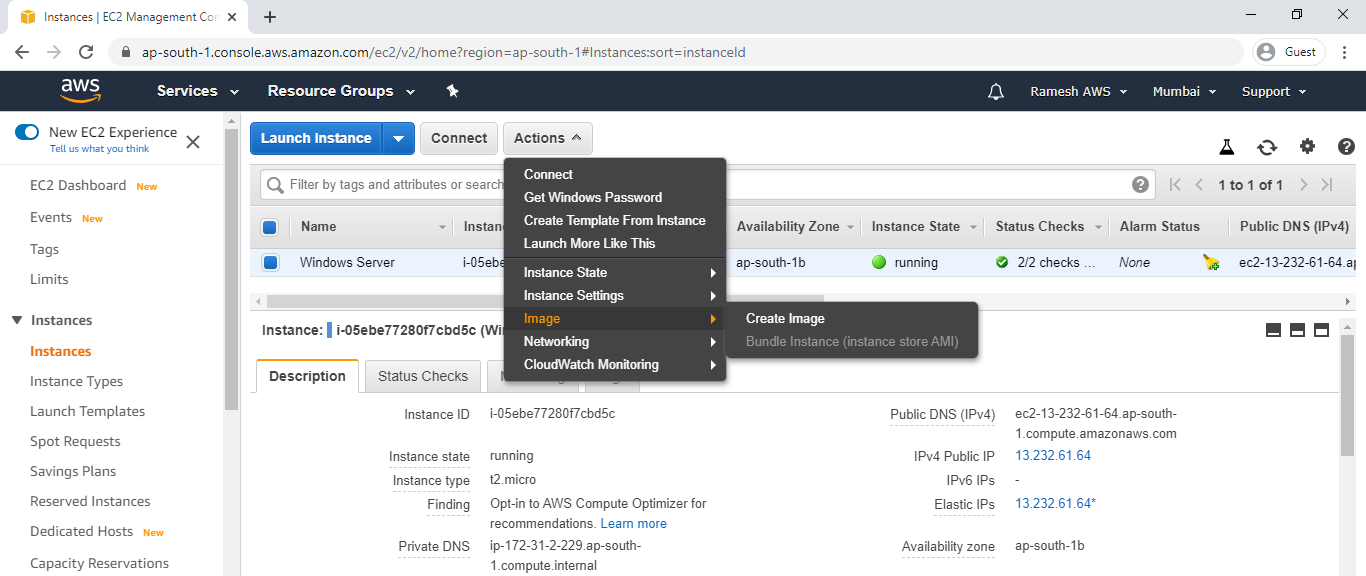Expand Instance State submenu

coord(614,272)
